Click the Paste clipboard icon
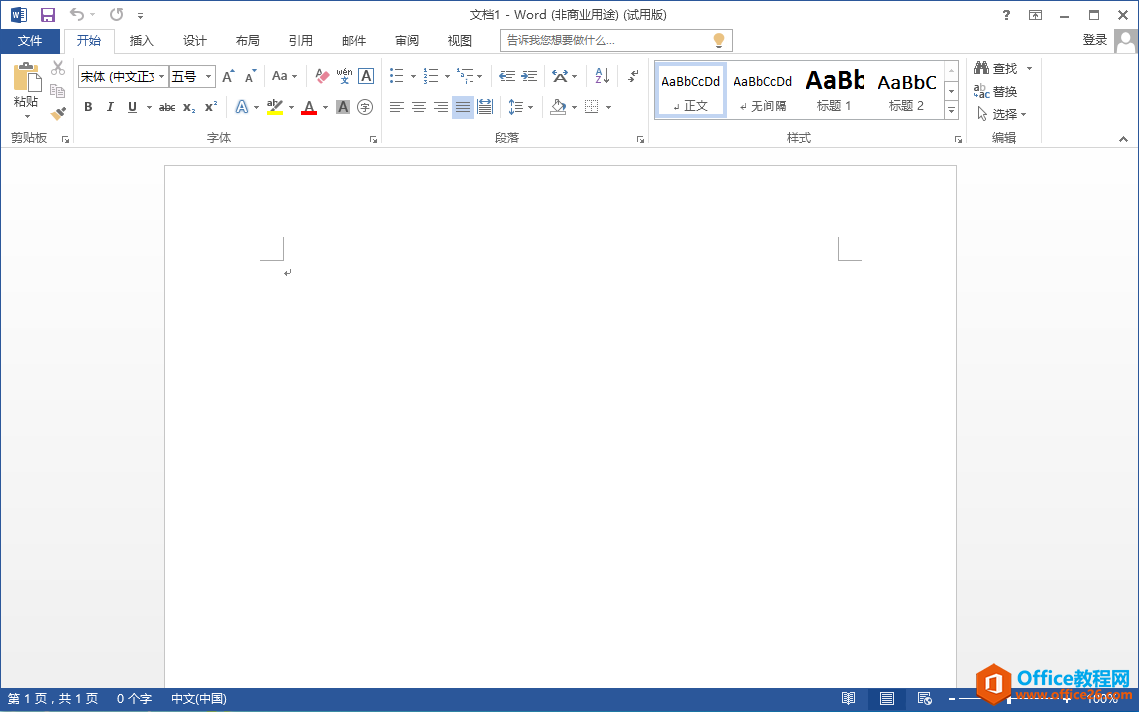The image size is (1139, 712). [27, 78]
